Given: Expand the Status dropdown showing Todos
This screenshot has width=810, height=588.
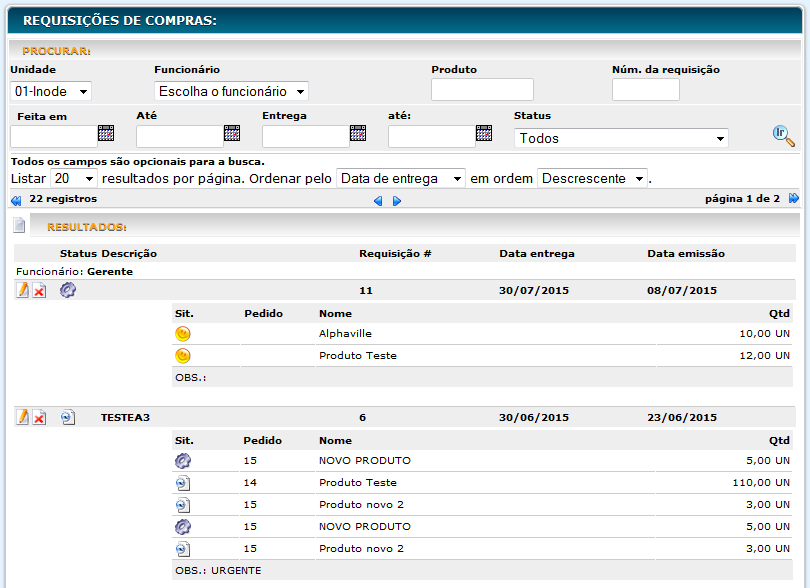Looking at the screenshot, I should point(621,138).
